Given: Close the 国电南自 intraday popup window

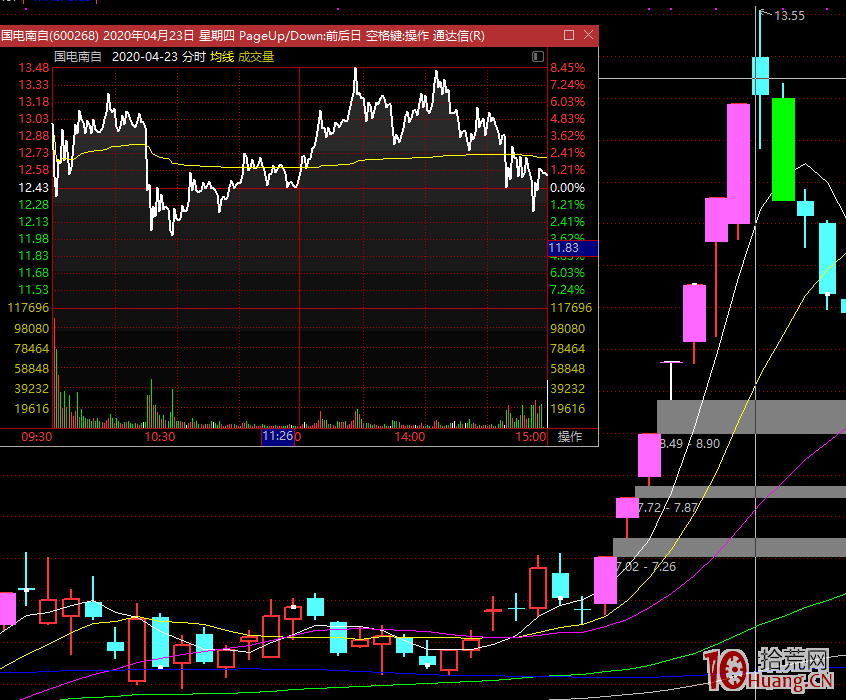Looking at the screenshot, I should (586, 36).
